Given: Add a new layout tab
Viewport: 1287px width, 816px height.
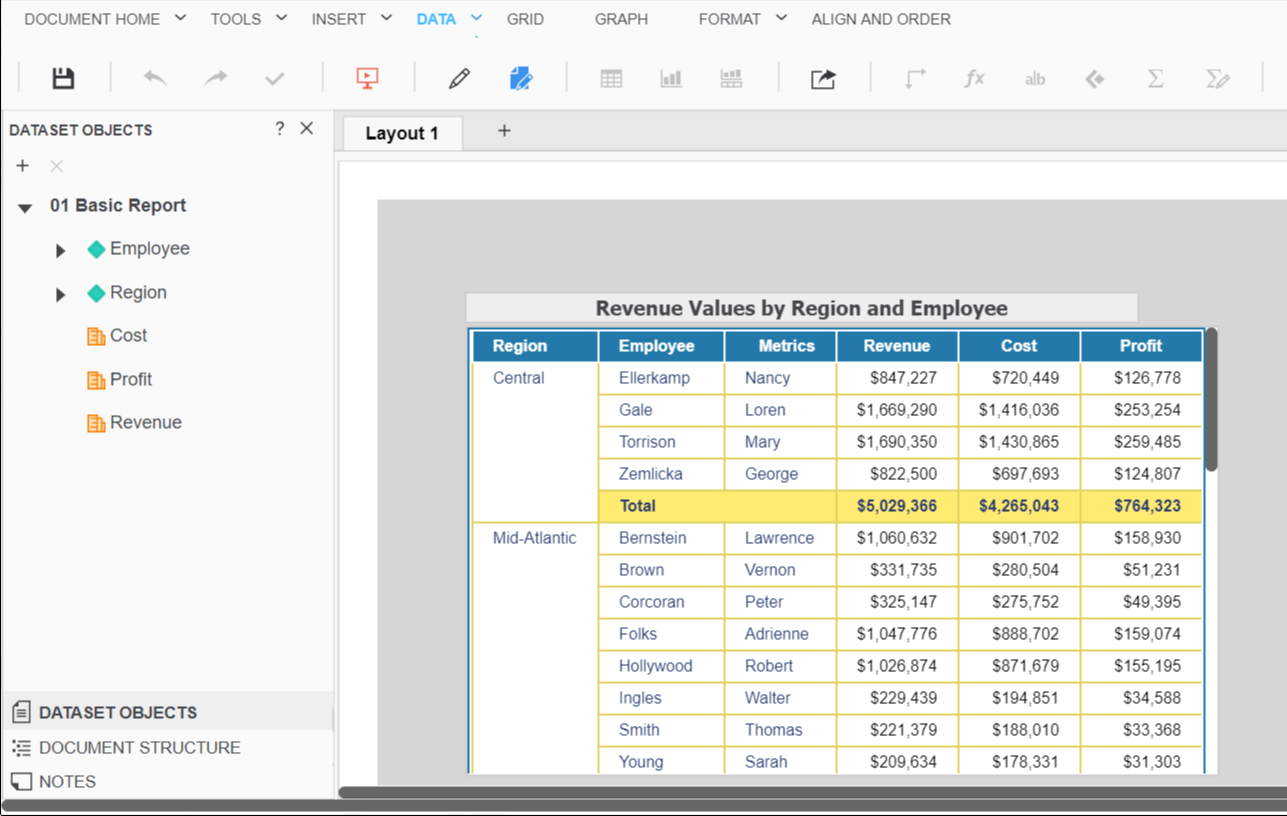Looking at the screenshot, I should (504, 131).
